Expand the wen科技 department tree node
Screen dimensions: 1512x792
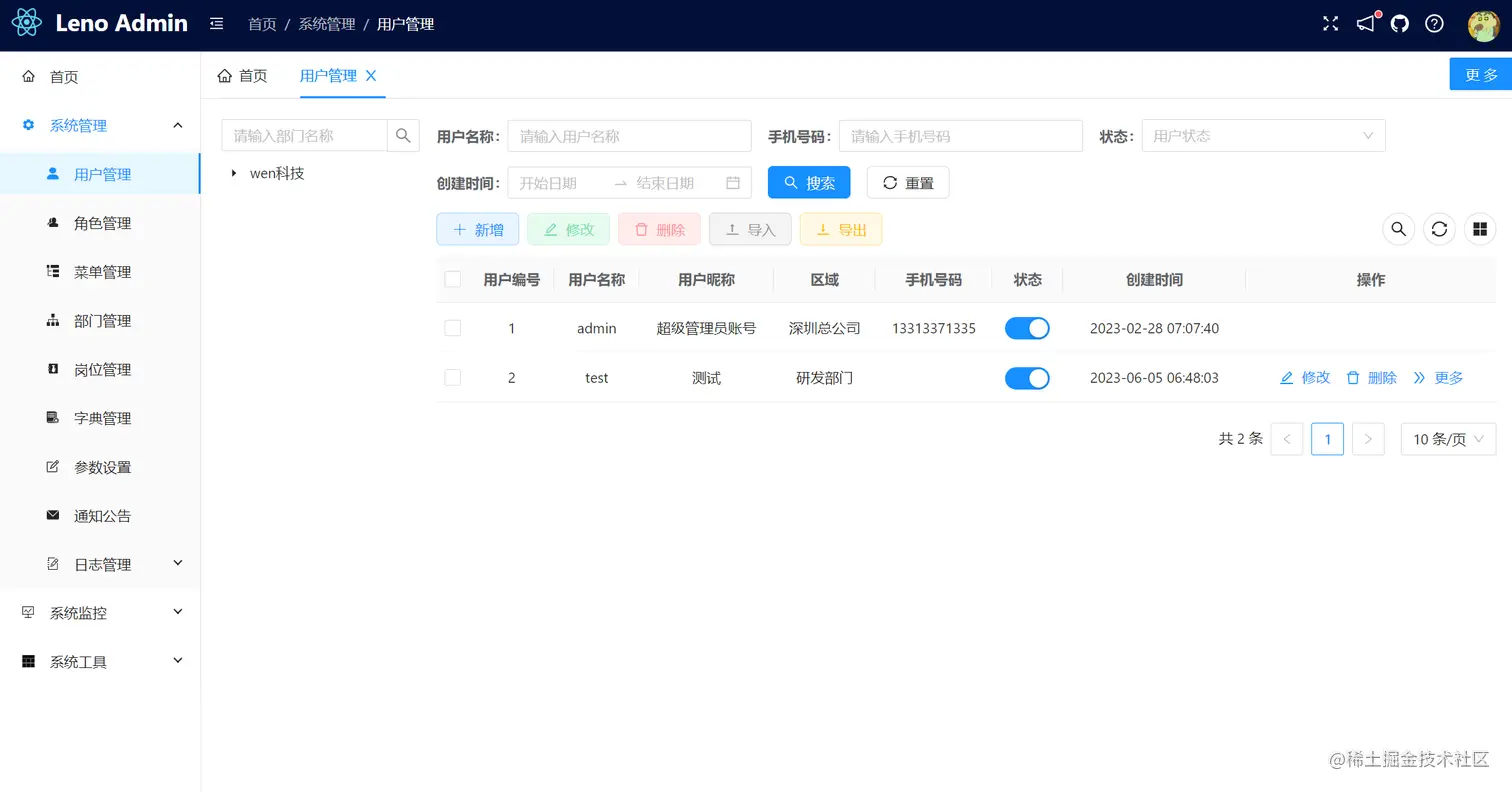pos(233,173)
